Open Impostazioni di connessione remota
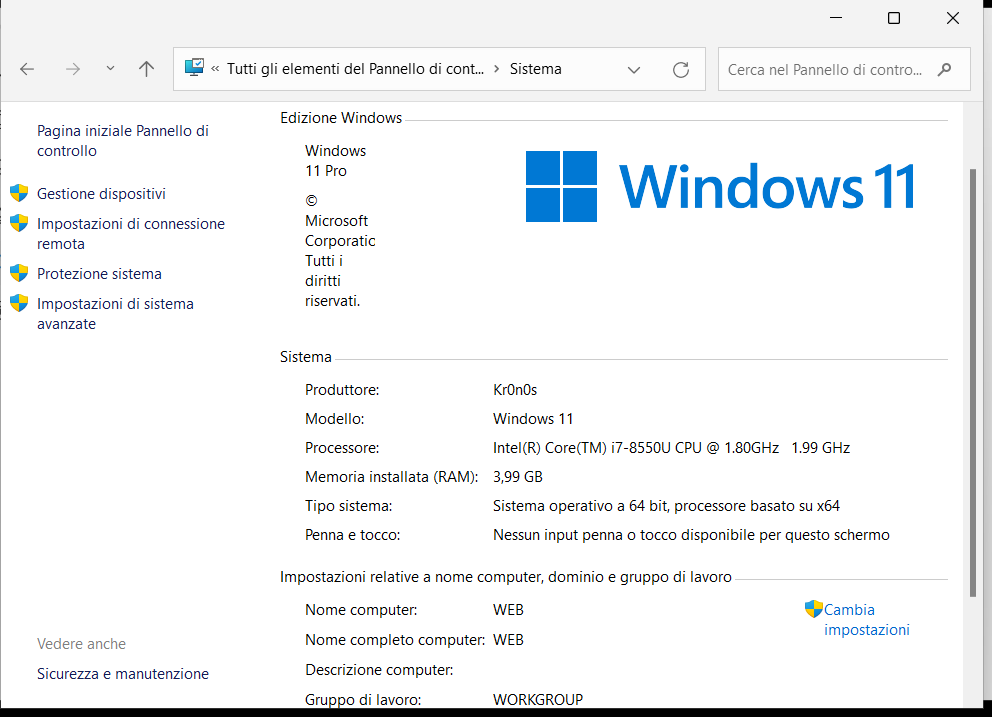 pyautogui.click(x=131, y=234)
